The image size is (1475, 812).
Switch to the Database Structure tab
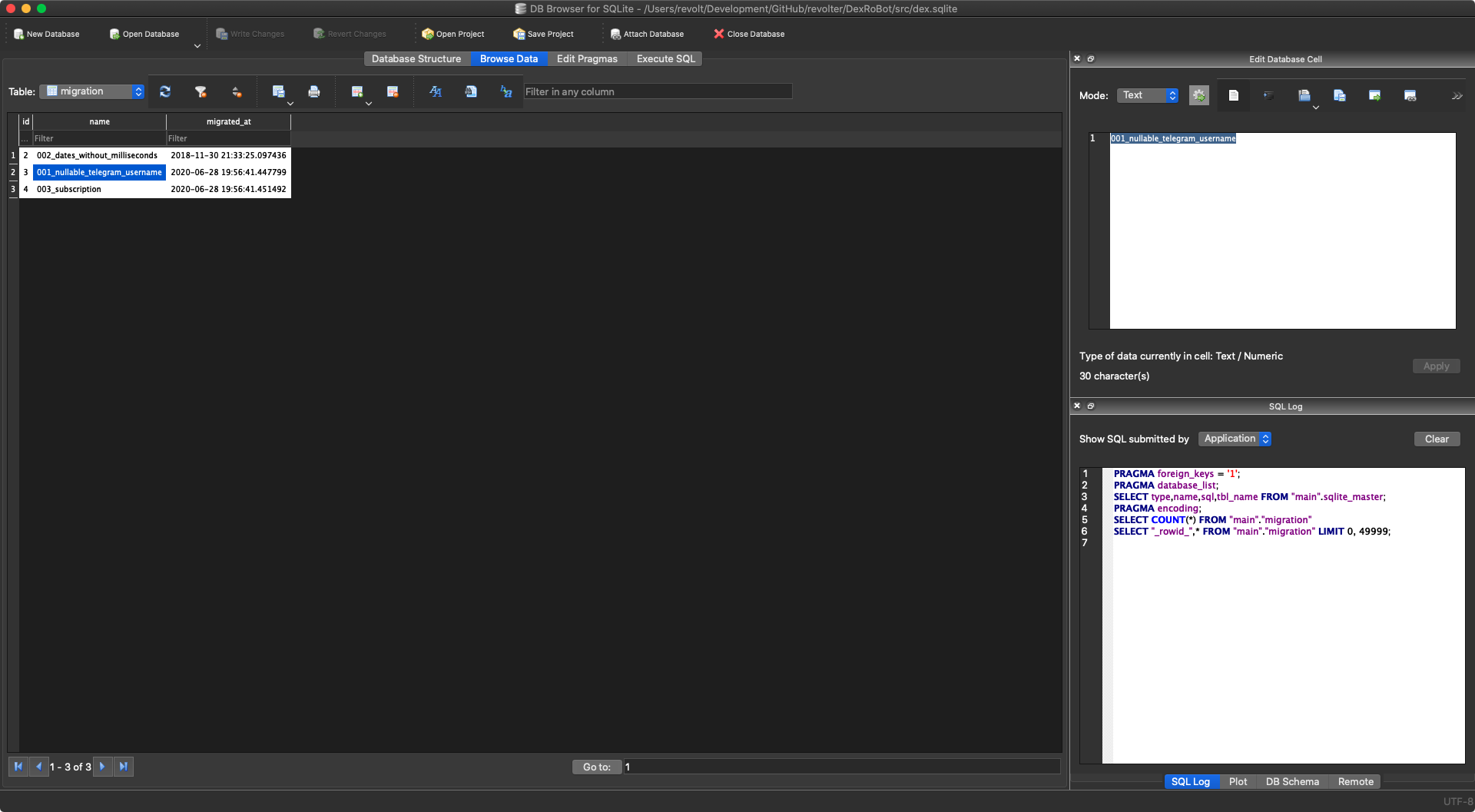click(x=416, y=58)
